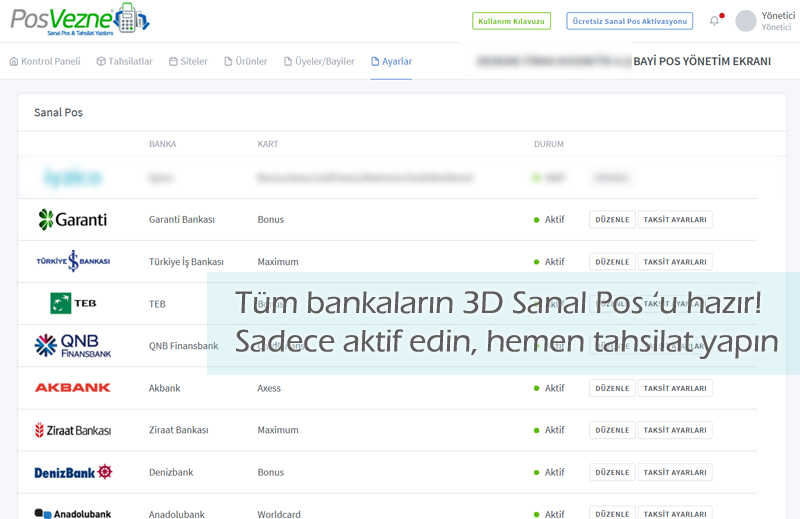Open TAKSİT AYARLARI for Türkiye İş Bankası
The height and width of the screenshot is (519, 800).
(x=675, y=262)
